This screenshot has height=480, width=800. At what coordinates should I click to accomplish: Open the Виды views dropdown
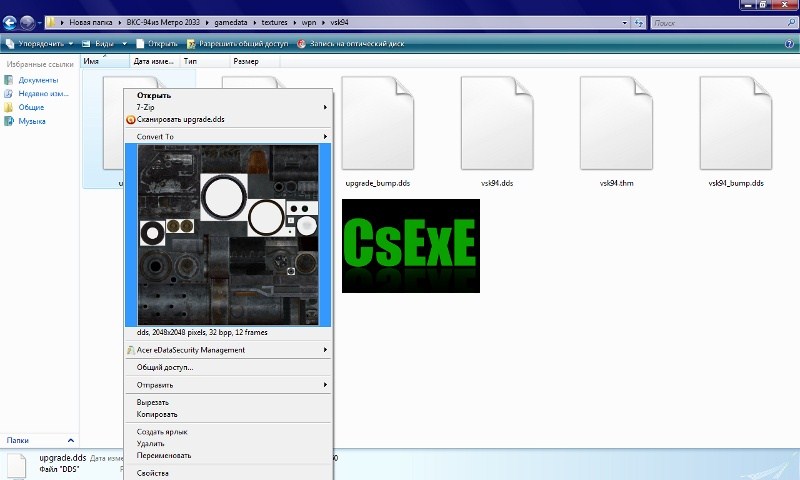pos(104,44)
